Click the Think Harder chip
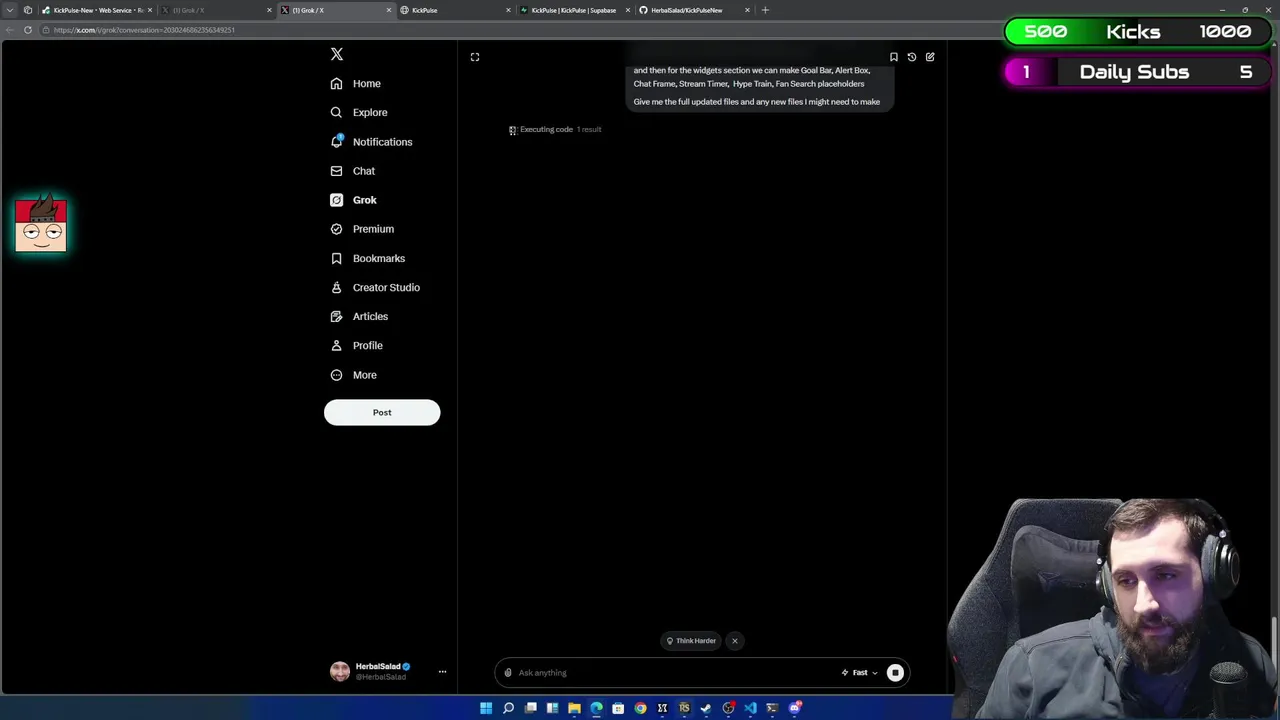The height and width of the screenshot is (720, 1280). pos(691,641)
